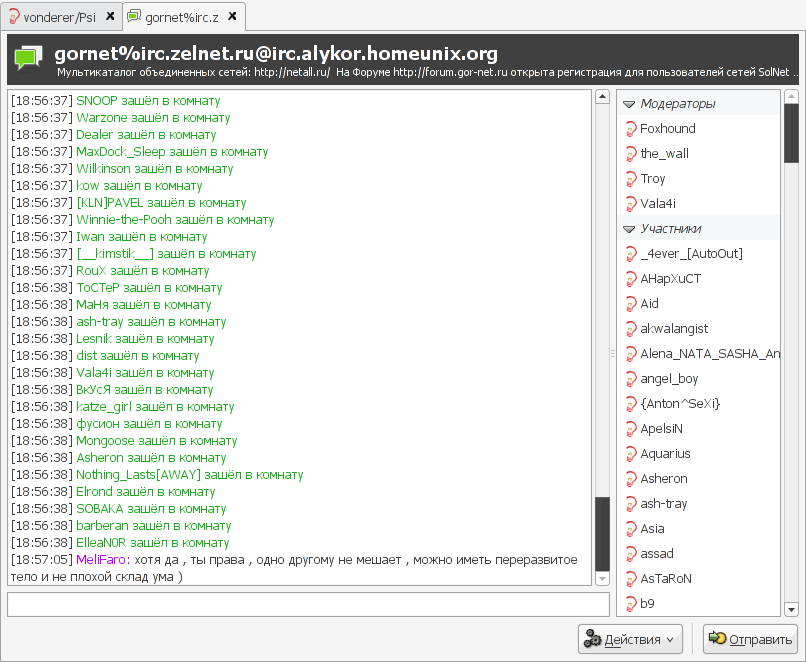The width and height of the screenshot is (806, 662).
Task: Open the Действия dropdown menu
Action: point(630,639)
